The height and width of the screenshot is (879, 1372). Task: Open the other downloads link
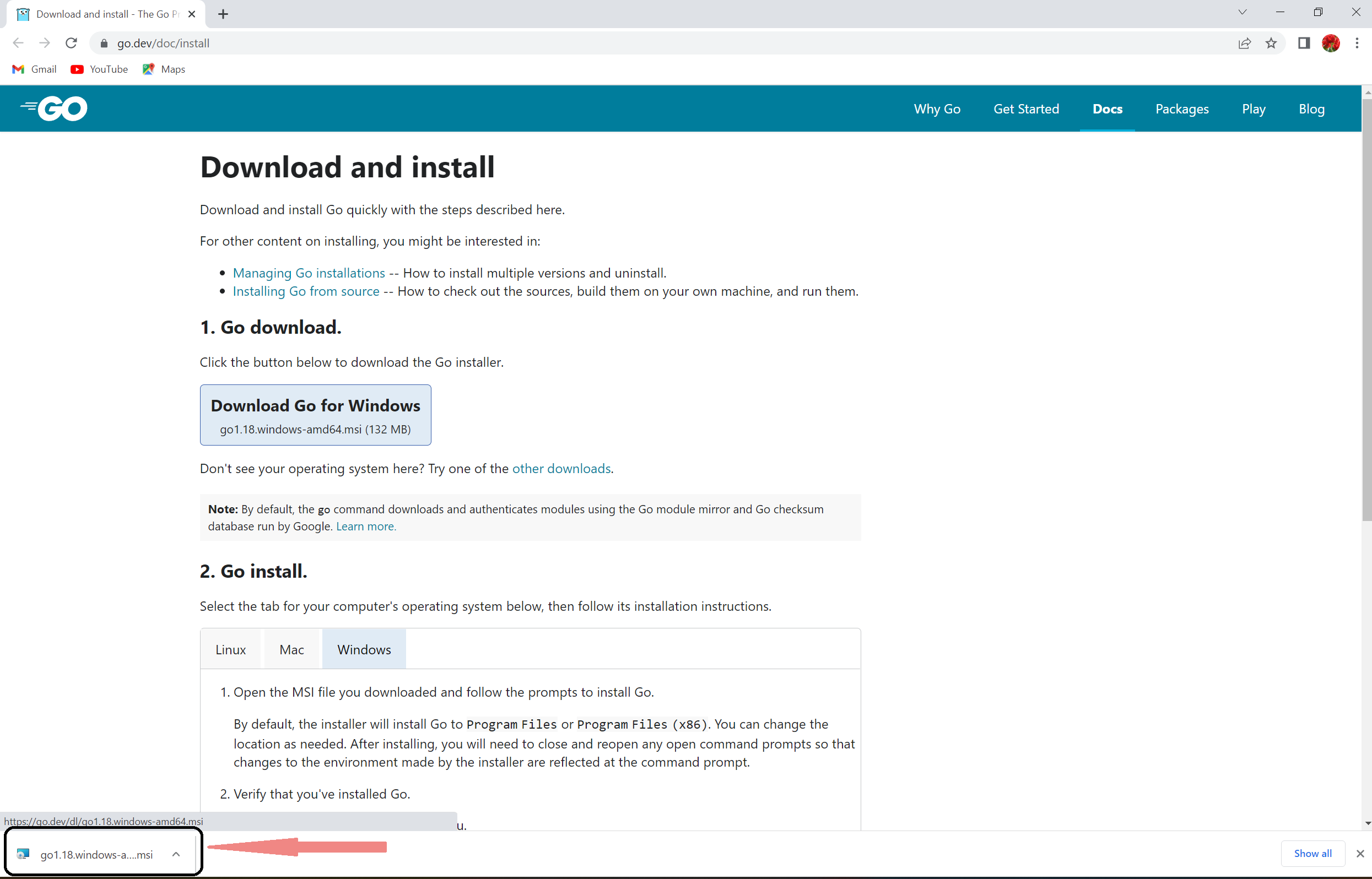(x=561, y=469)
